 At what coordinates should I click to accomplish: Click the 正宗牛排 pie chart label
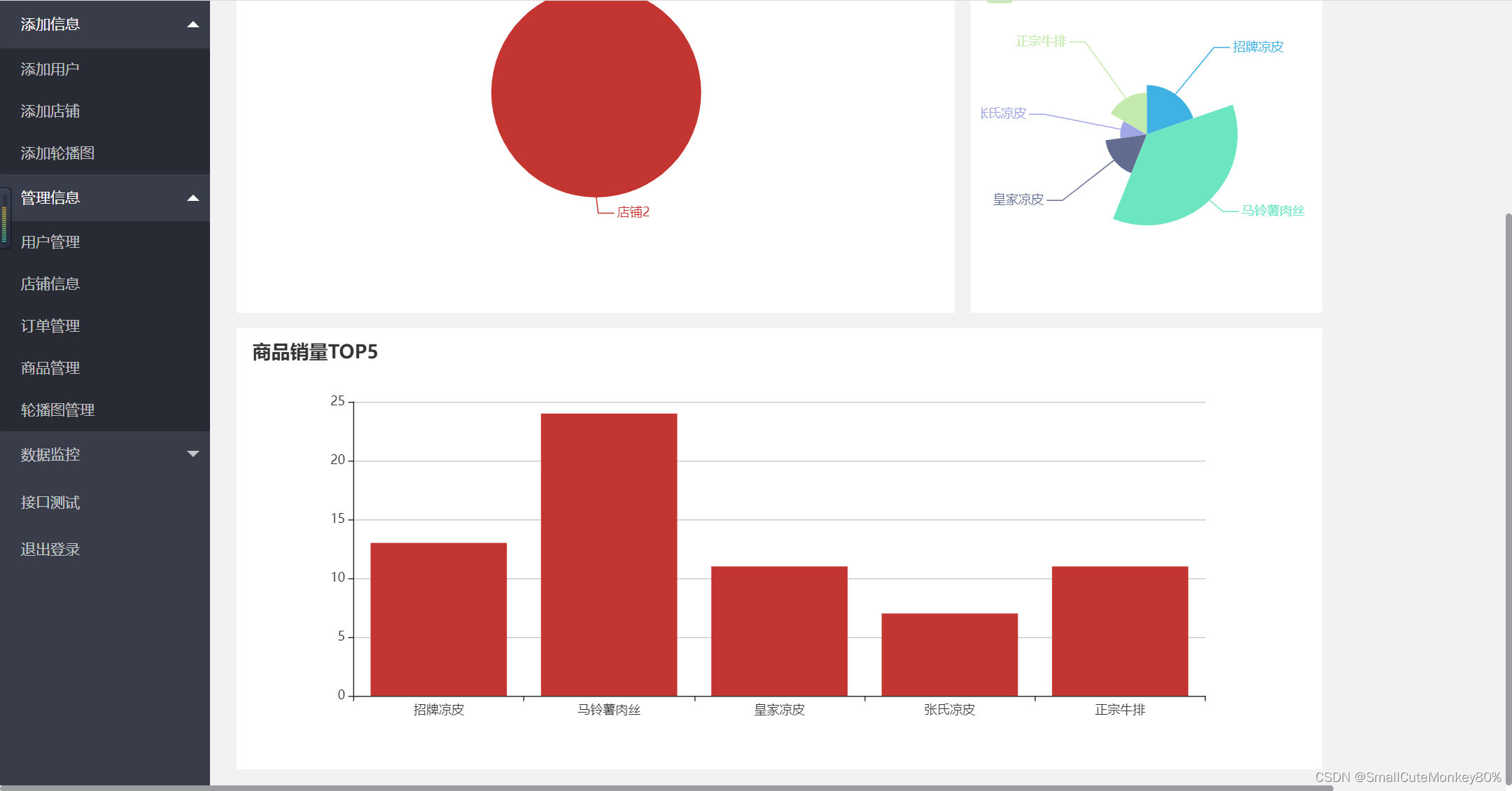[x=1041, y=41]
